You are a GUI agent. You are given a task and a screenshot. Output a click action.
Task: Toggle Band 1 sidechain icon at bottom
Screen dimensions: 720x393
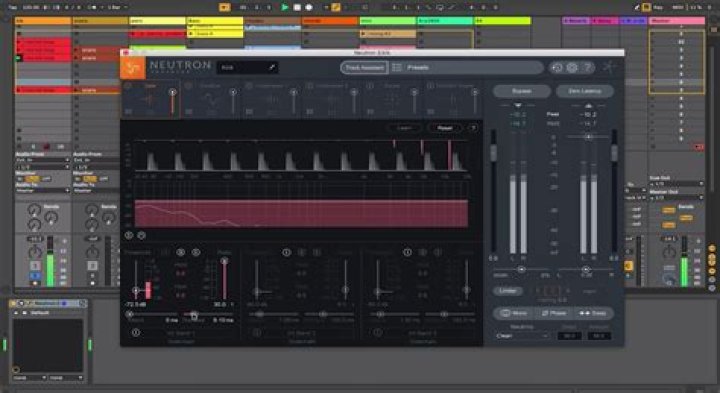[x=136, y=332]
